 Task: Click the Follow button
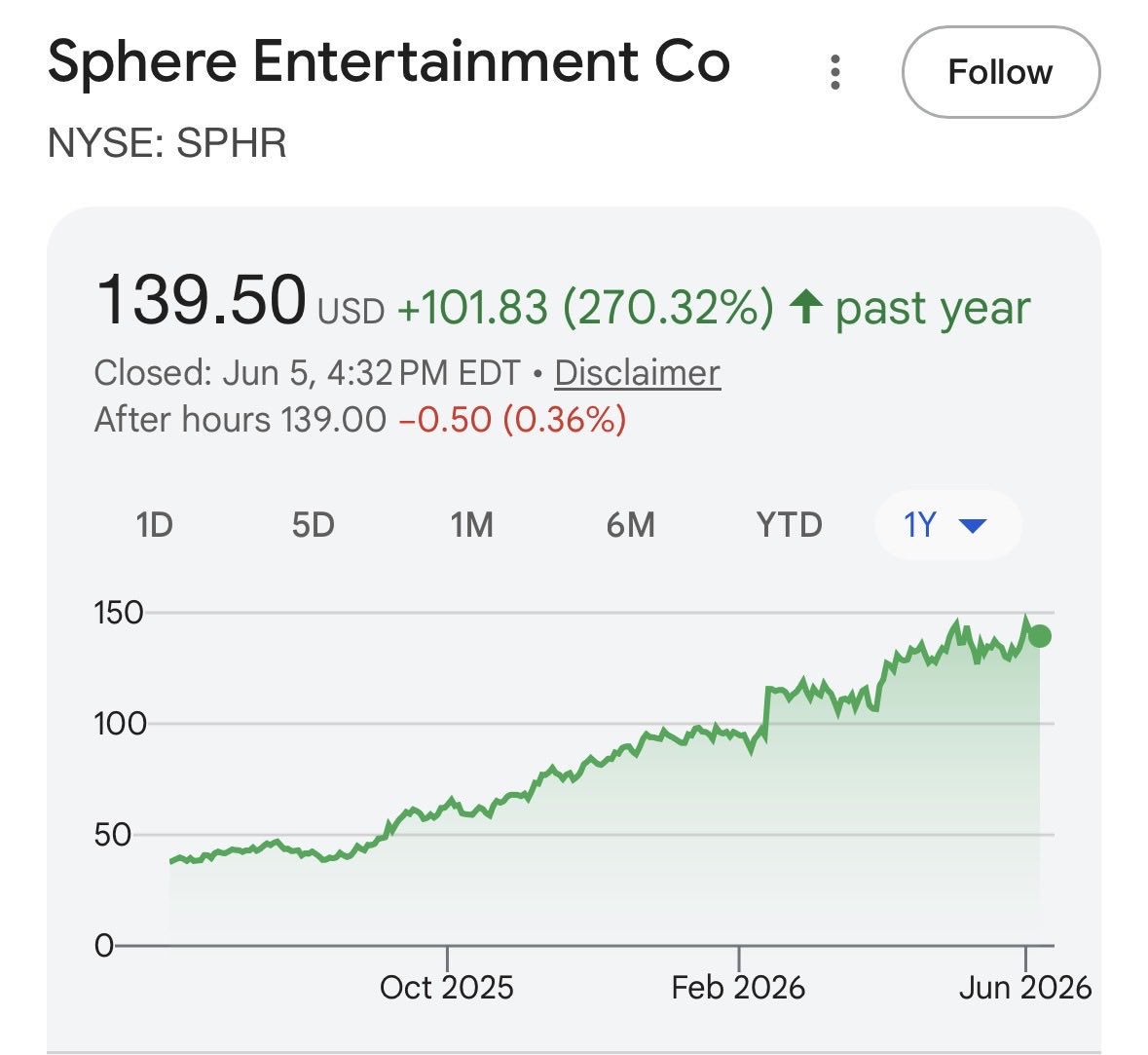coord(1001,72)
